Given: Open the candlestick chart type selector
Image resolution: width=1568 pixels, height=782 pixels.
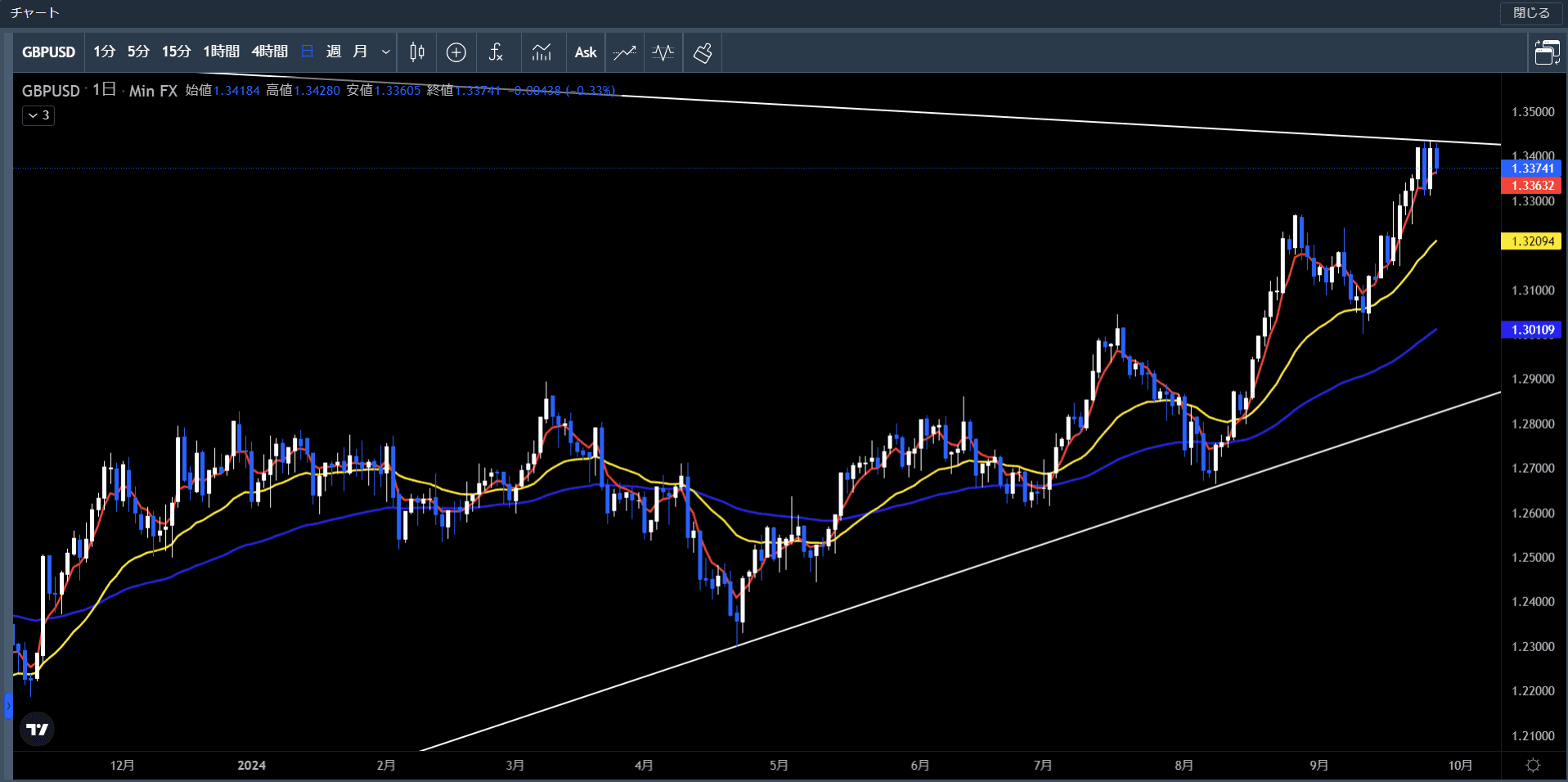Looking at the screenshot, I should (417, 52).
